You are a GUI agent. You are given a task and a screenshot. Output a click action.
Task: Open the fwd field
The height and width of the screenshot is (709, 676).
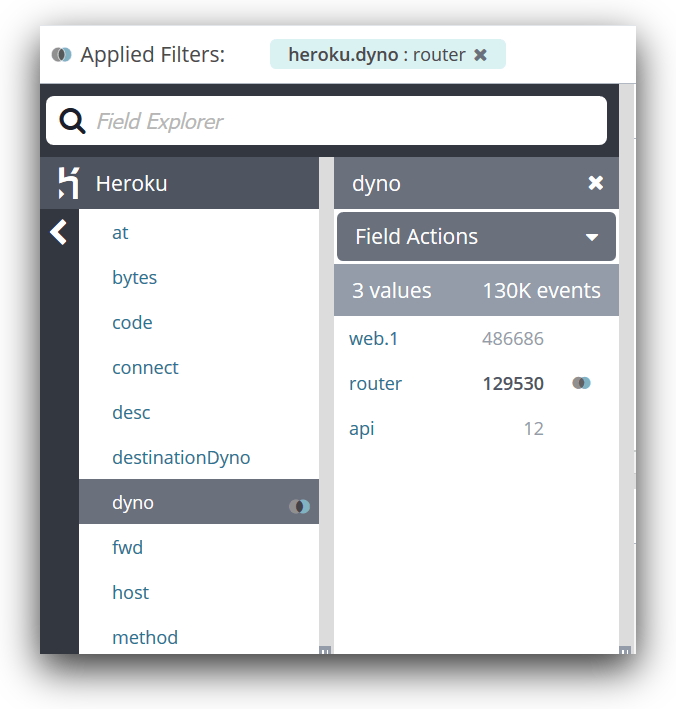pos(127,548)
